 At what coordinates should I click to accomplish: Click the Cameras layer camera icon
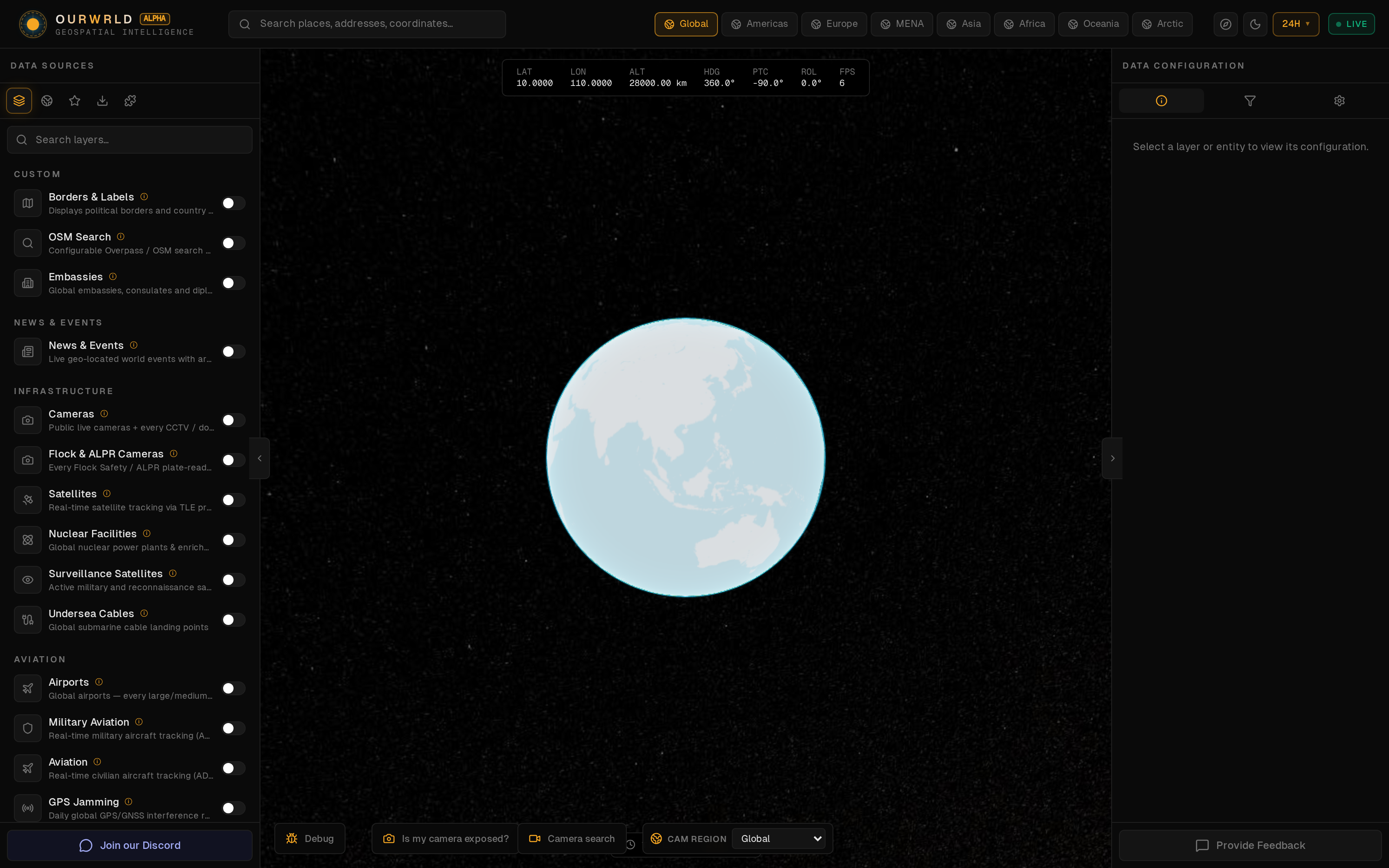[27, 420]
